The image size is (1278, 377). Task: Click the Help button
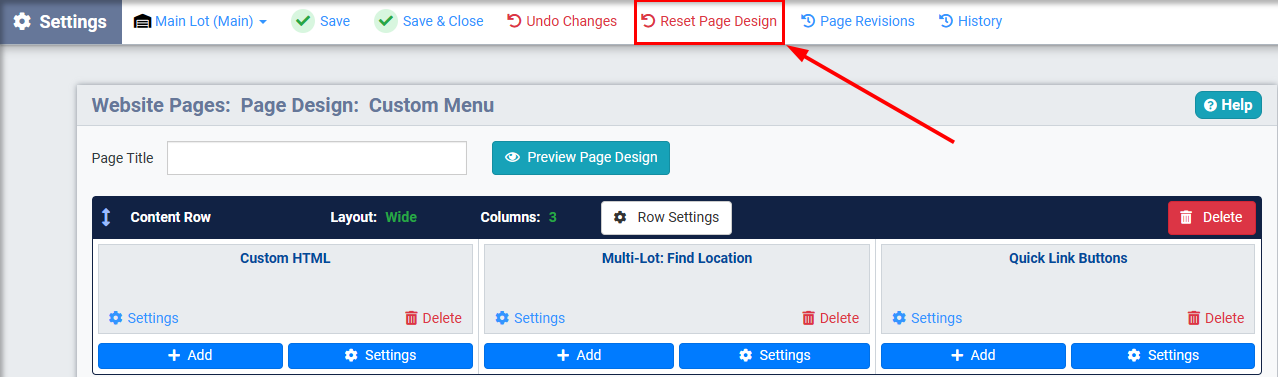1228,105
